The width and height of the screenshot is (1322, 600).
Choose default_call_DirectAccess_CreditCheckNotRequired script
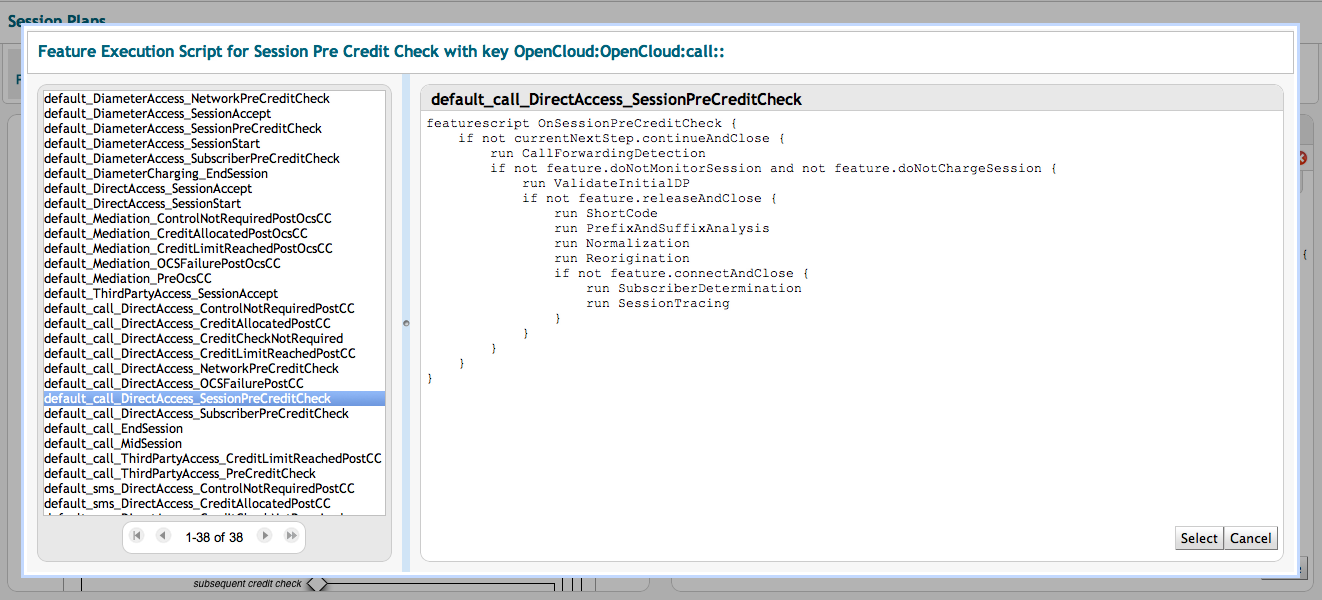coord(193,339)
